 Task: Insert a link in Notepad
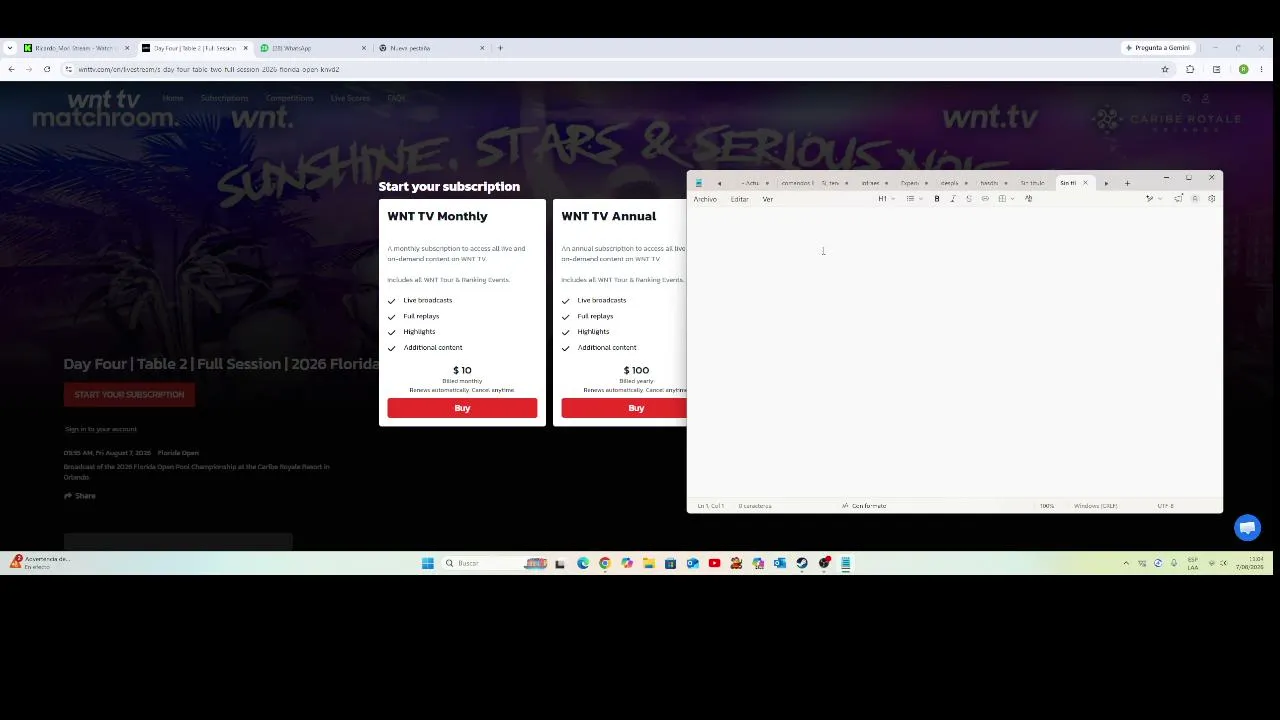click(985, 199)
